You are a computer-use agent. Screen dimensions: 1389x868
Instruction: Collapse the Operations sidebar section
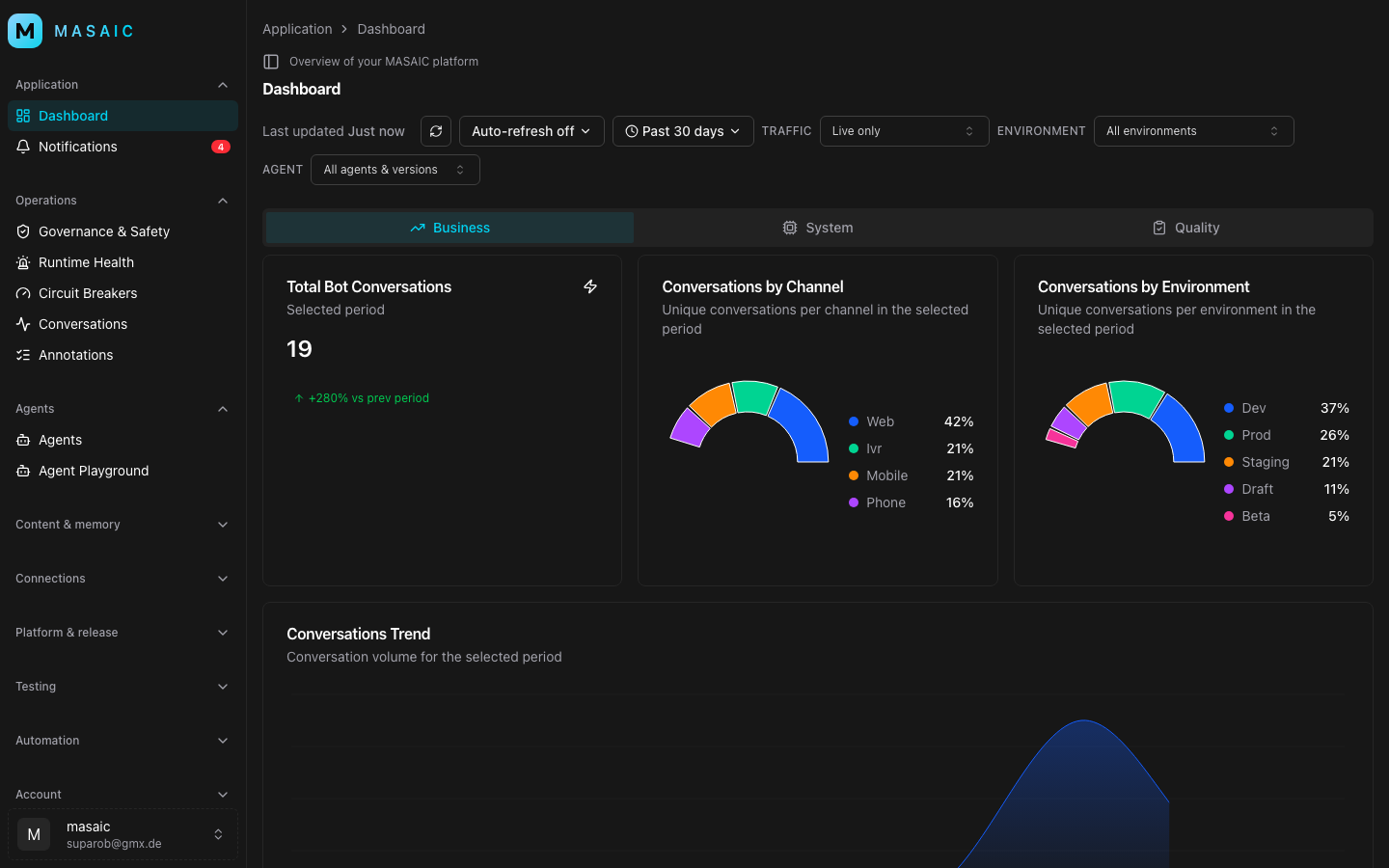pyautogui.click(x=123, y=201)
